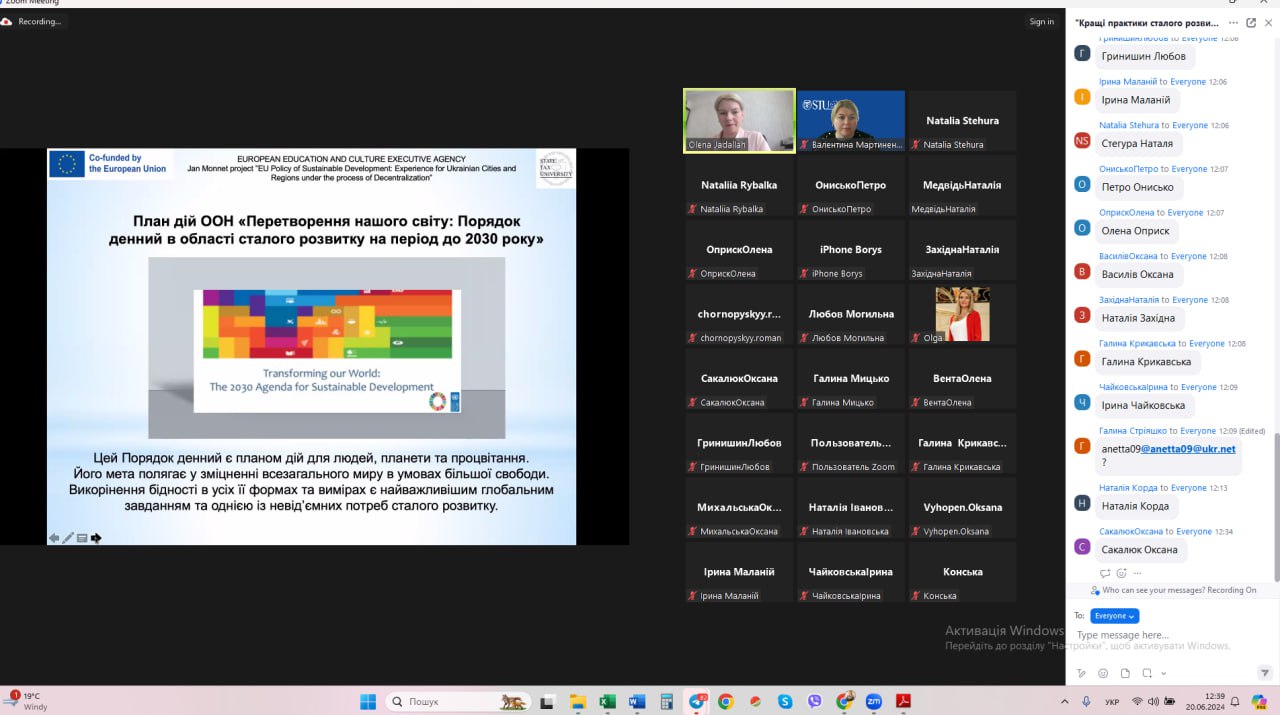The width and height of the screenshot is (1280, 715).
Task: Click the Стегура Наталя chat message
Action: point(1137,144)
